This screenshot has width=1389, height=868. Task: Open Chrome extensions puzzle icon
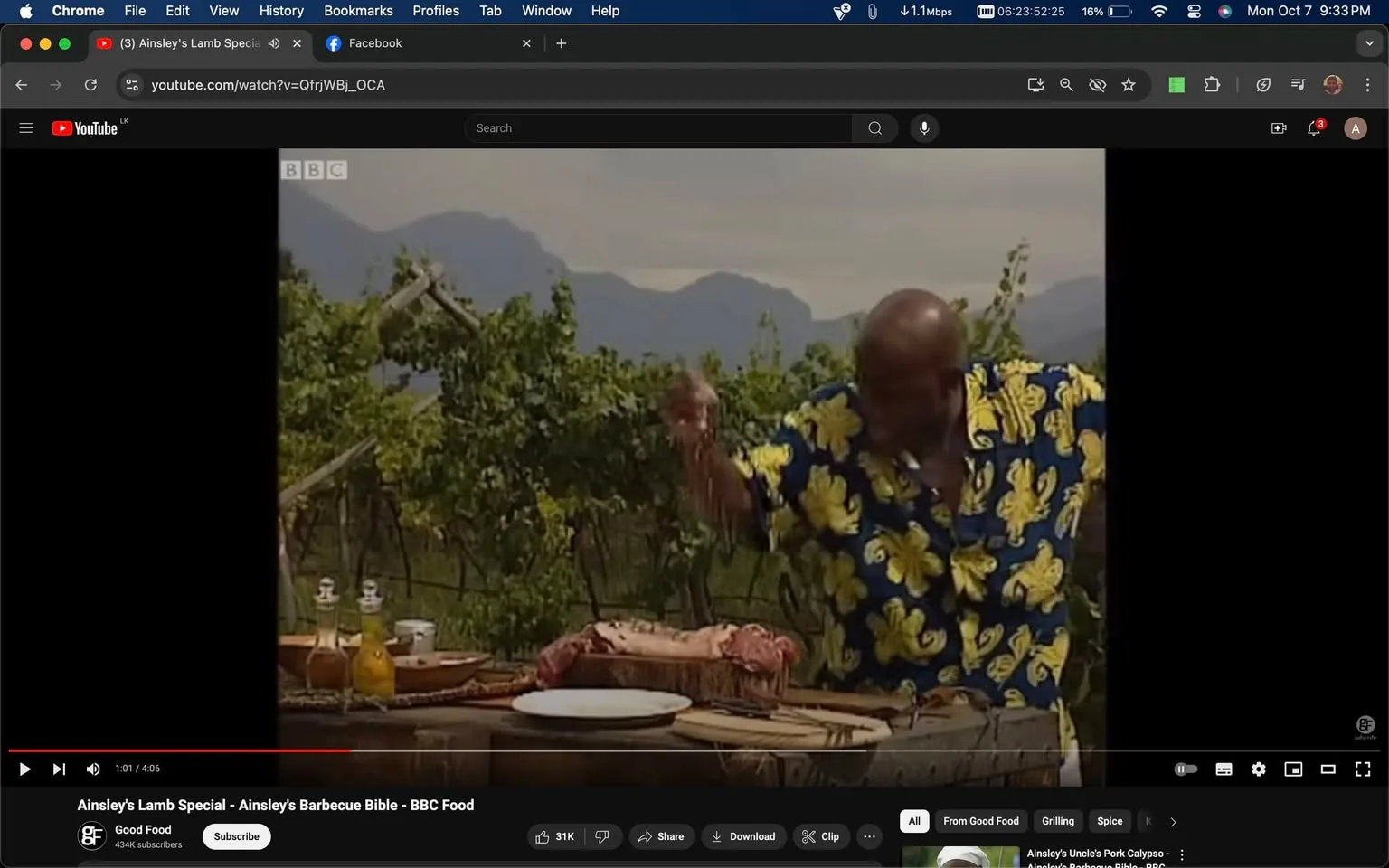[1212, 84]
